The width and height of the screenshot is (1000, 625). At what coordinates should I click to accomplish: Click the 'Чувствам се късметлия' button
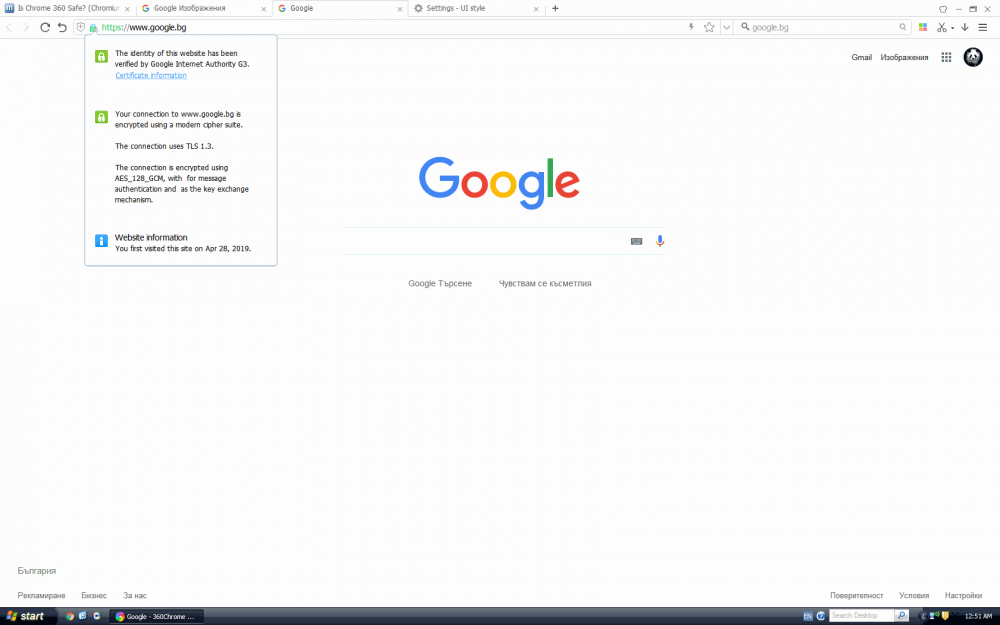coord(543,283)
